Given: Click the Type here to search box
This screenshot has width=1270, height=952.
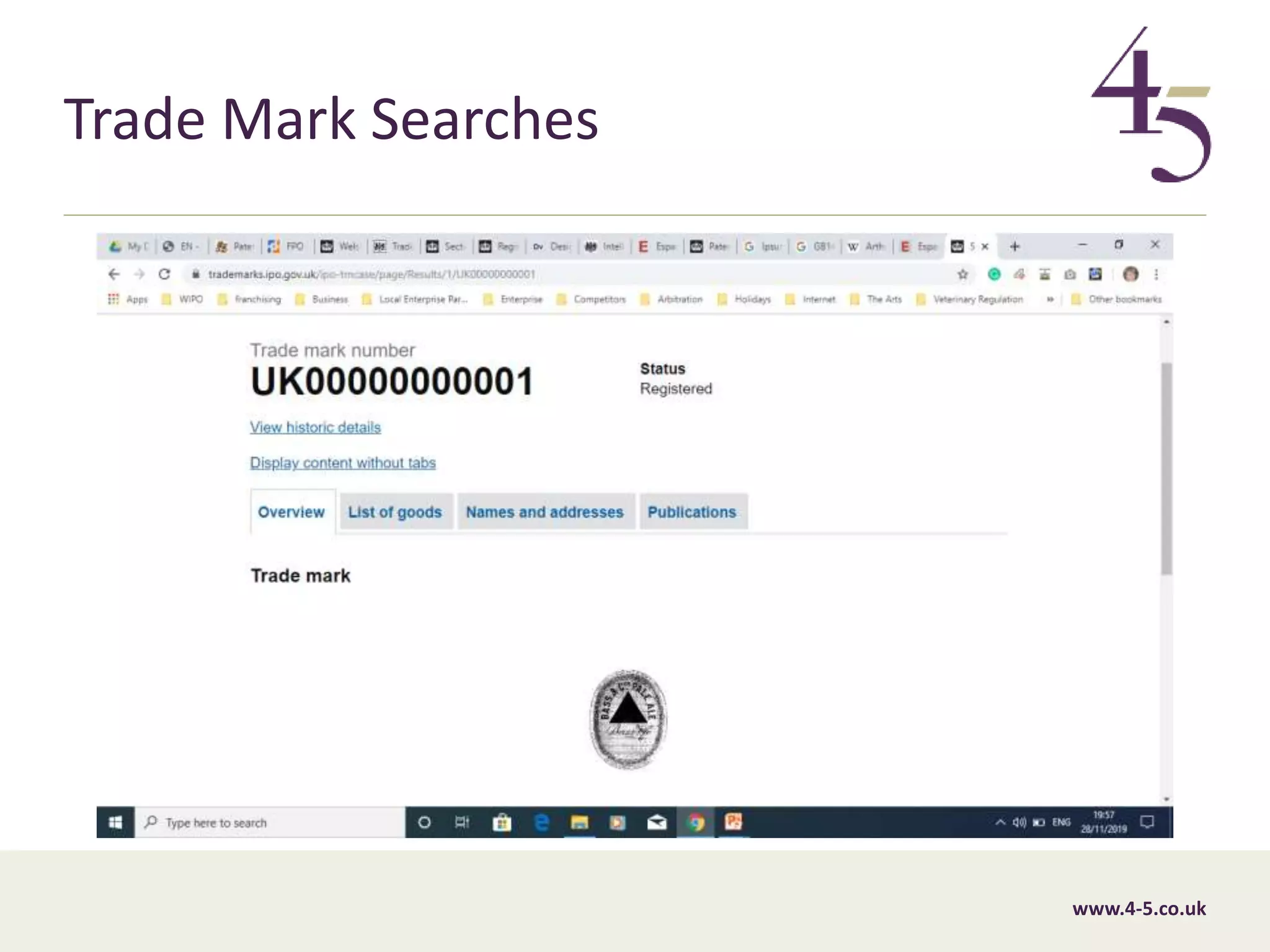Looking at the screenshot, I should click(270, 822).
